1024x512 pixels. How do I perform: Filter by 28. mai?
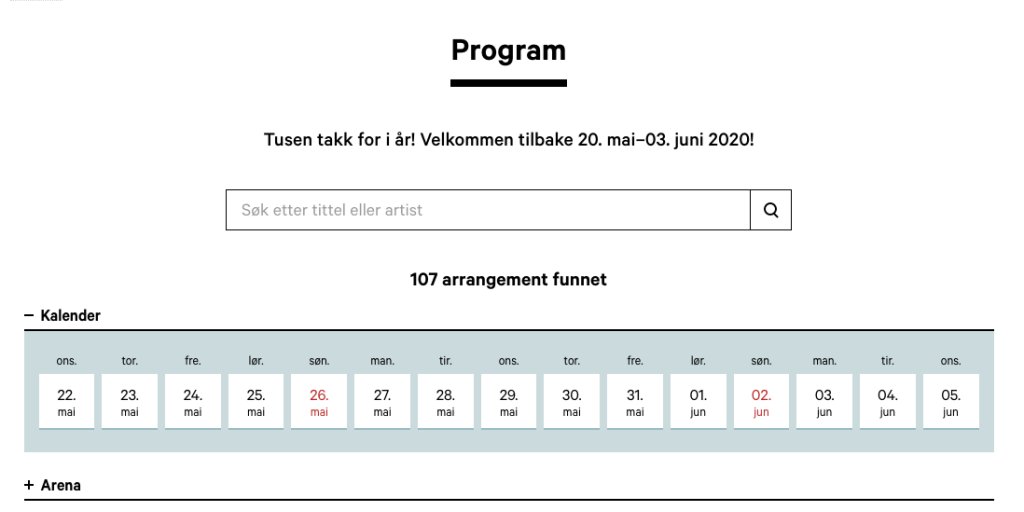(446, 401)
